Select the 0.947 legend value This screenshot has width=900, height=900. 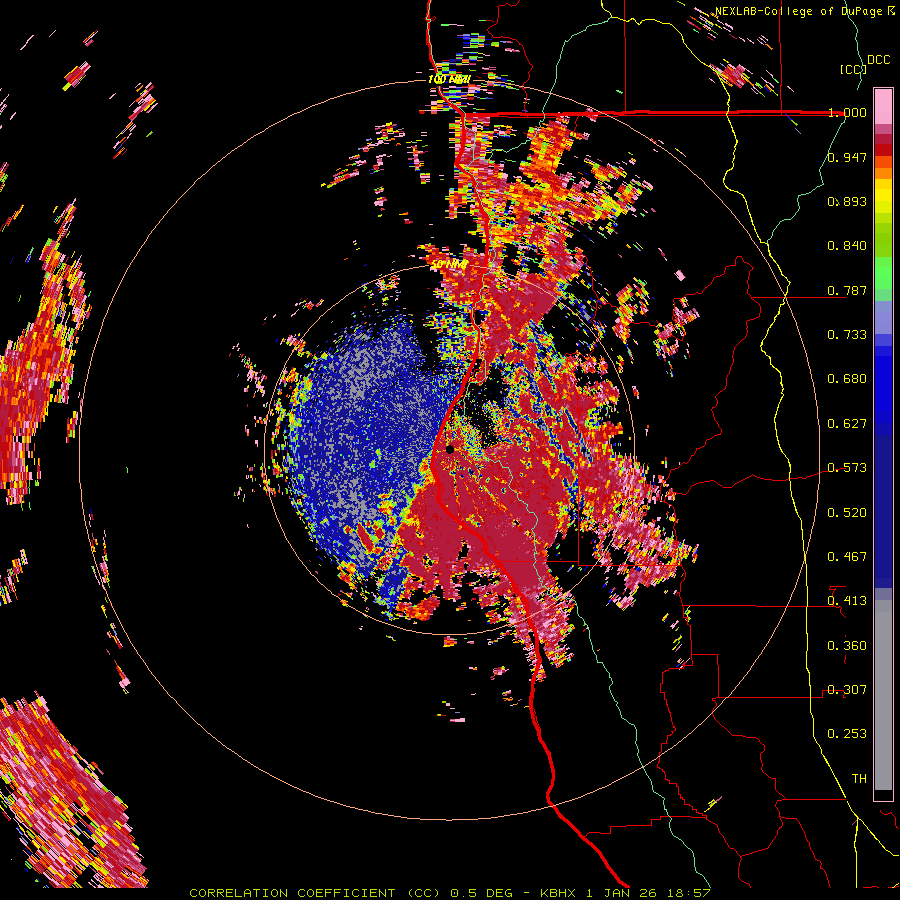pyautogui.click(x=847, y=157)
